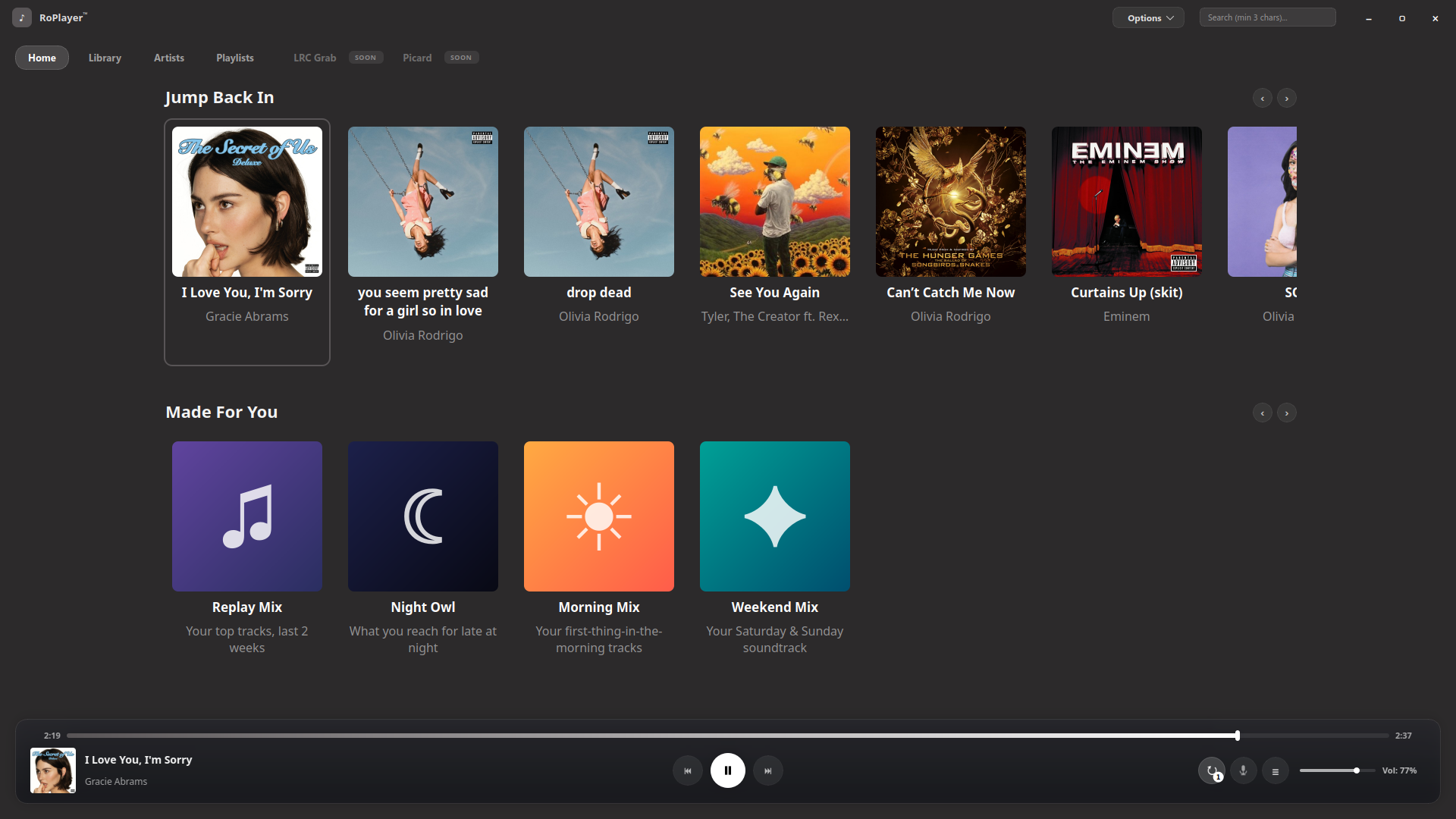Toggle repeat-one mode button
Viewport: 1456px width, 819px height.
1211,770
